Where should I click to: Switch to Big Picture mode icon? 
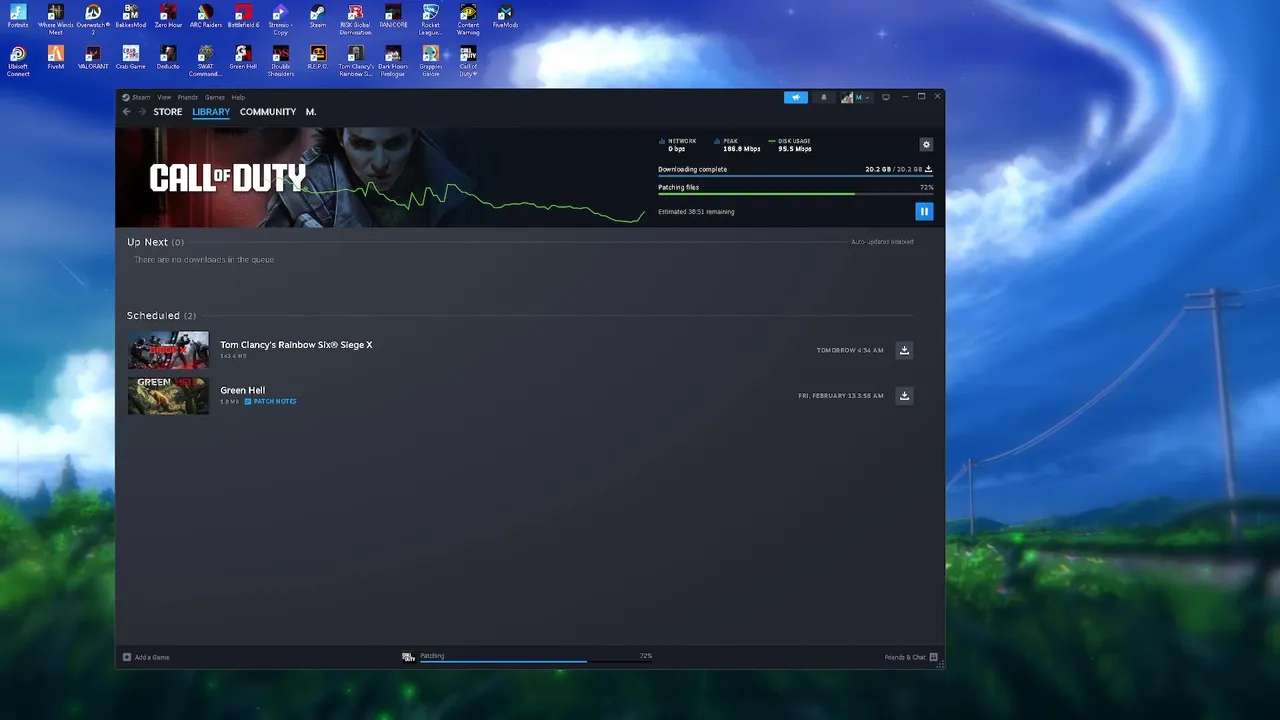click(885, 97)
